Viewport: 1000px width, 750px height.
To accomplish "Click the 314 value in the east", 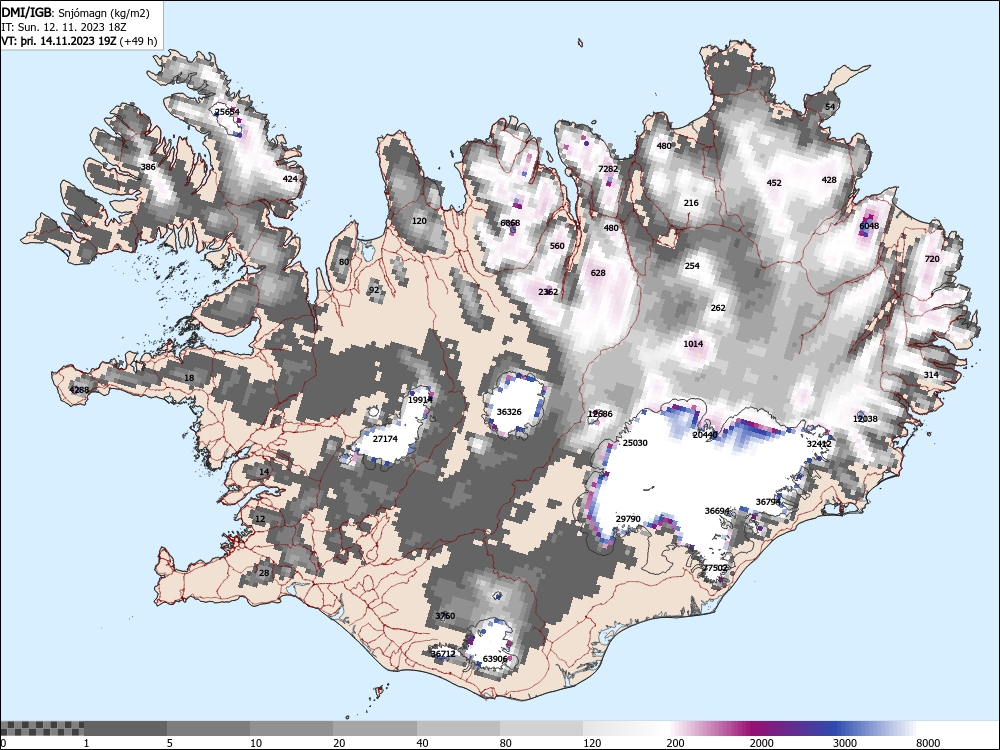I will 932,375.
